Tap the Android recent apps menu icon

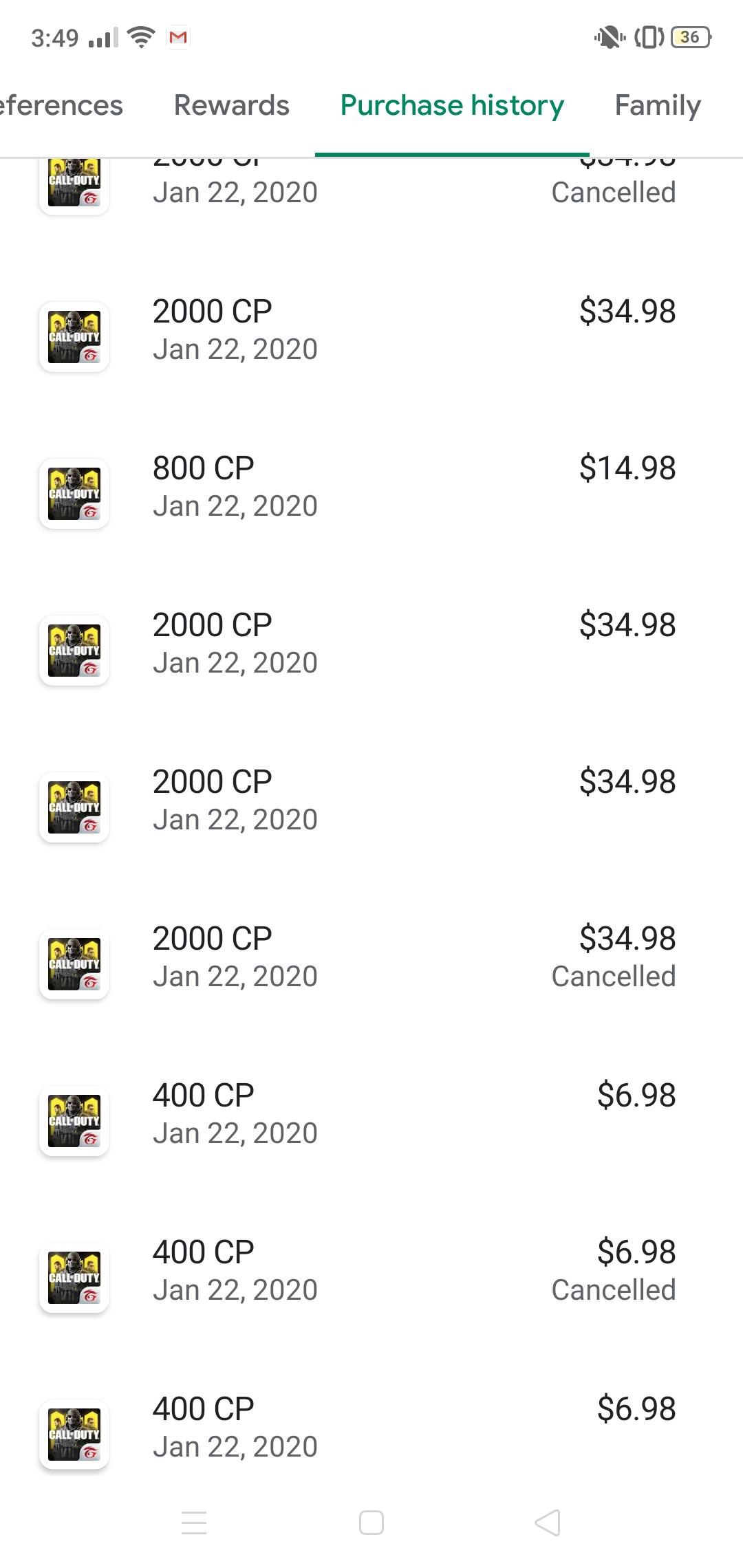point(194,1523)
